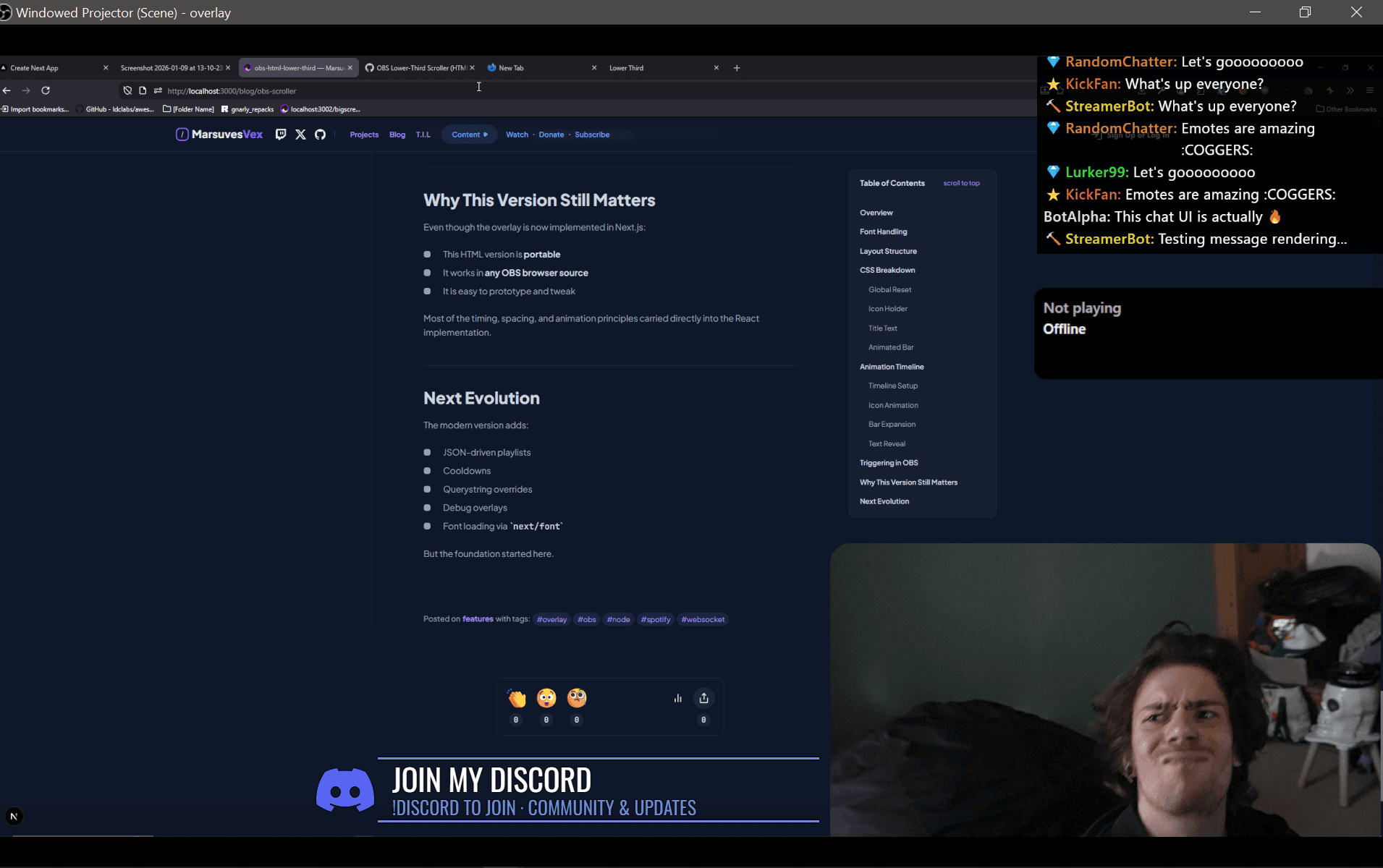Open a new browser tab with plus

(x=737, y=68)
